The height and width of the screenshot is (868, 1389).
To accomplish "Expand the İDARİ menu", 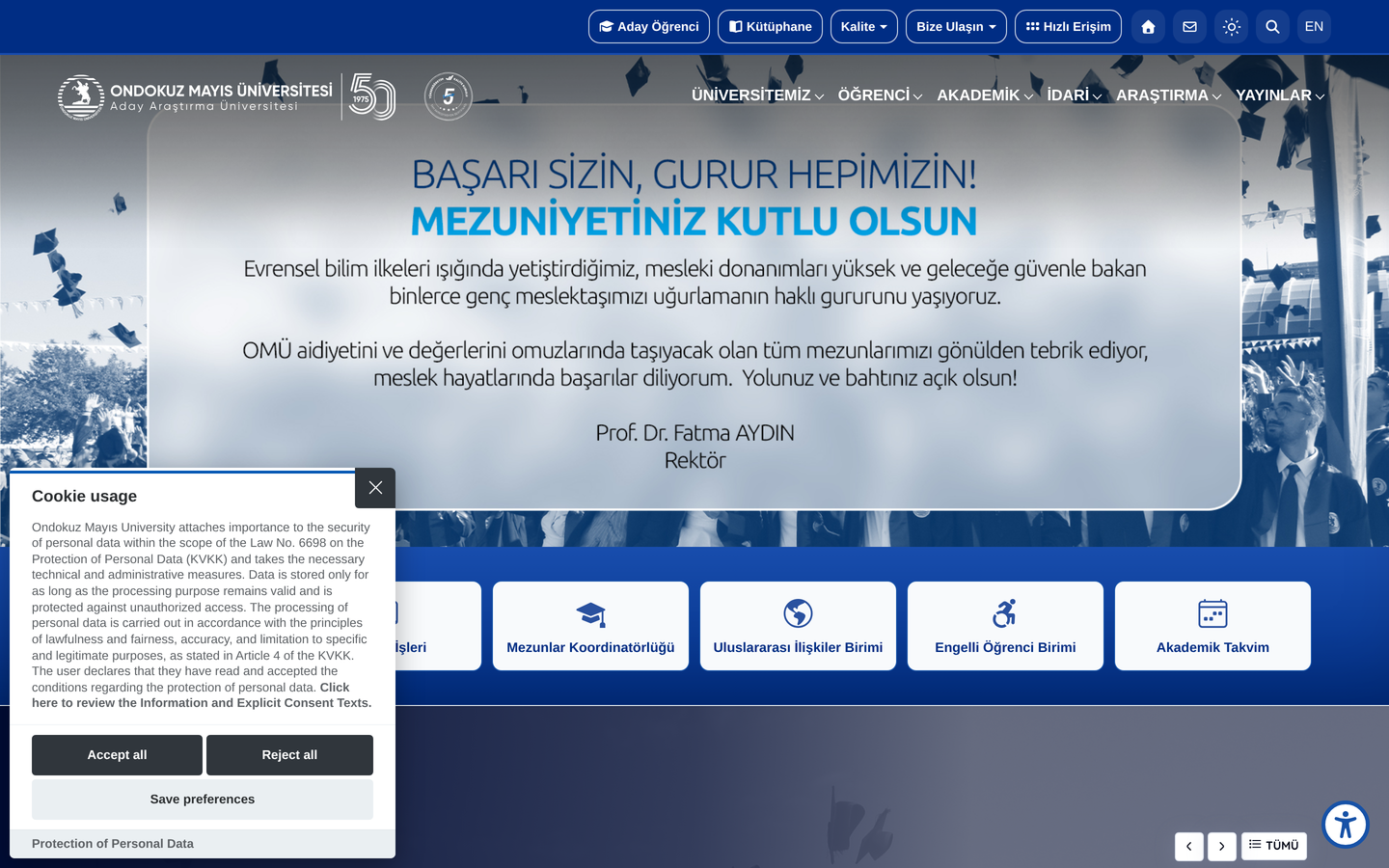I will click(1075, 95).
